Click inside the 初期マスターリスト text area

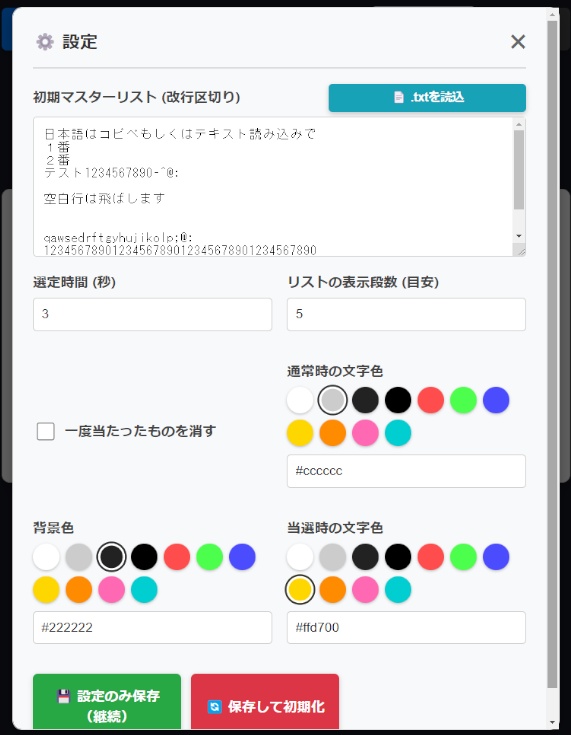(279, 187)
